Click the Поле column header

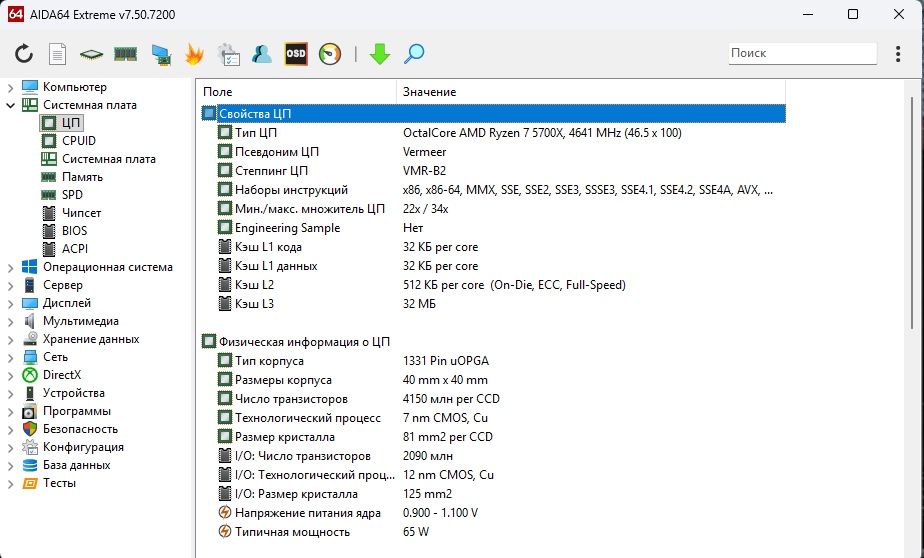(x=298, y=92)
